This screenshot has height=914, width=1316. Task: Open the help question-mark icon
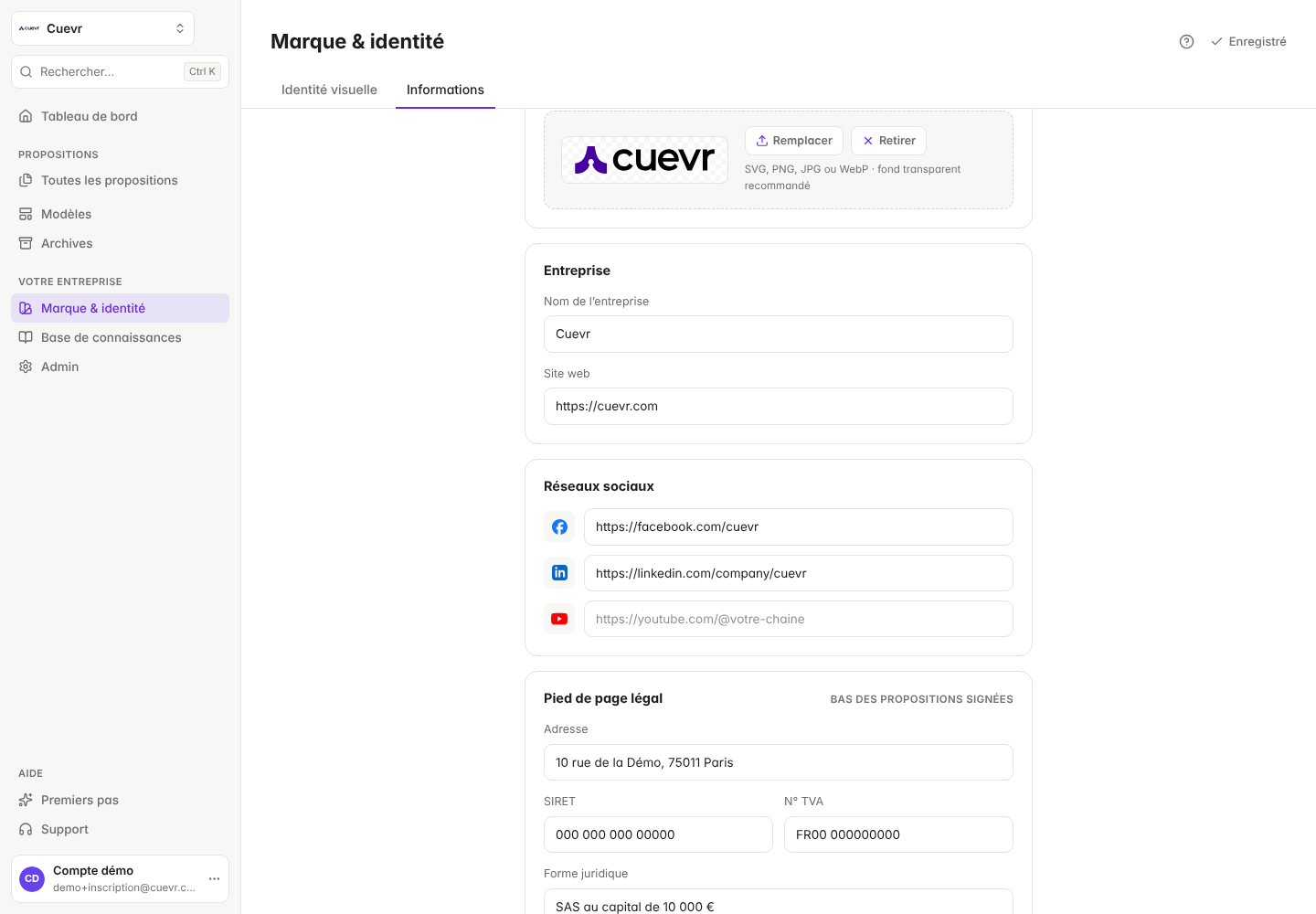pos(1186,41)
